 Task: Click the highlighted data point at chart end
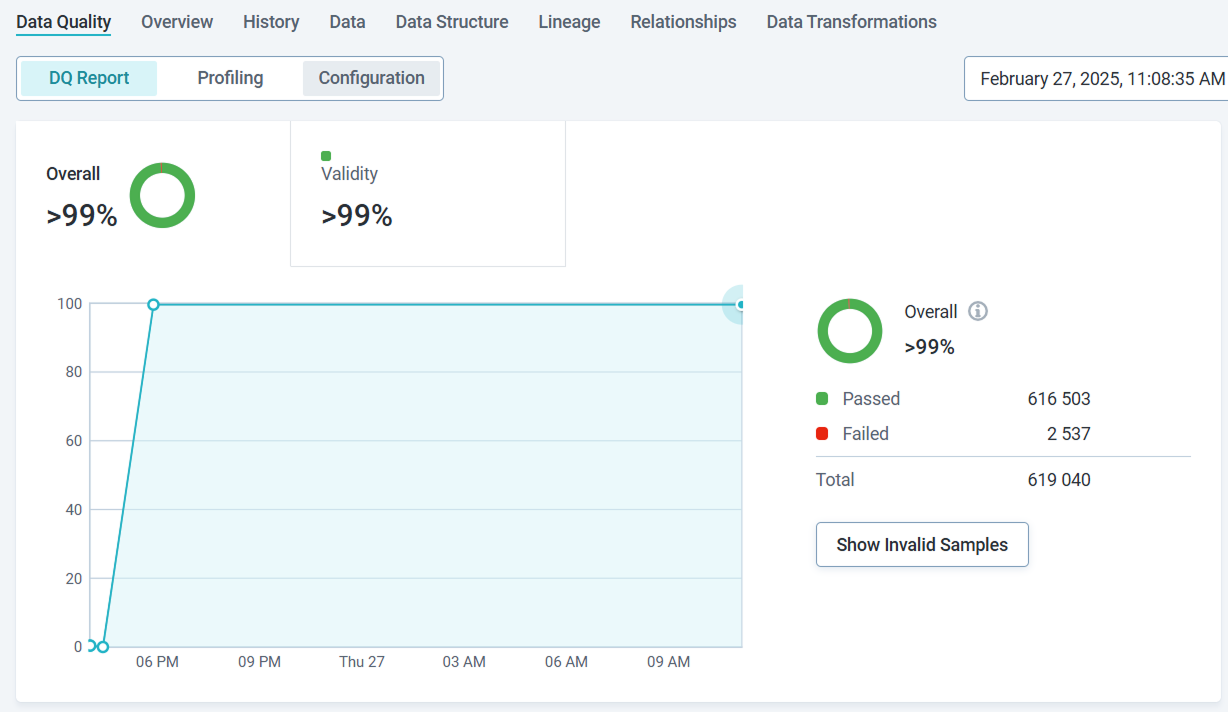click(738, 303)
